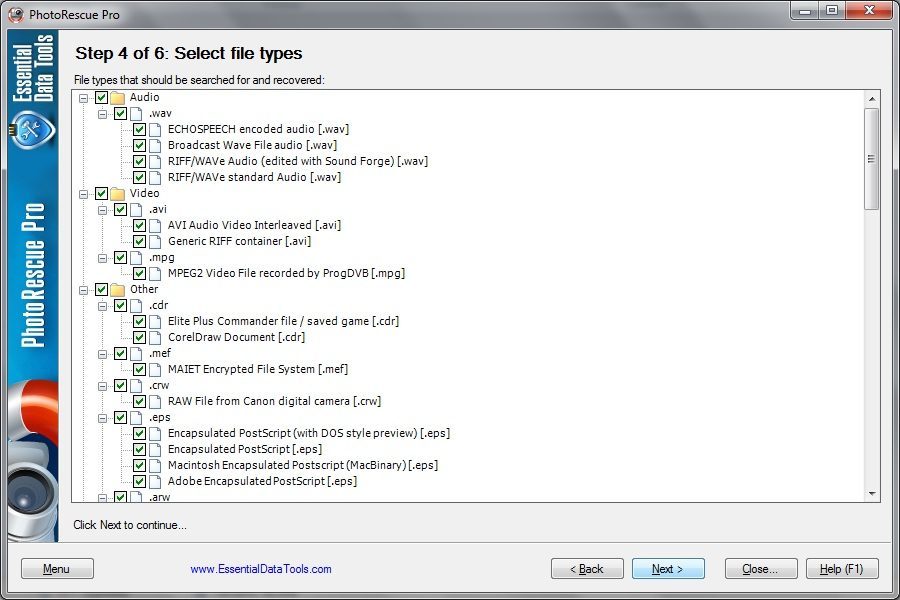Select 'MPEG2 Video File recorded by ProgDVB [.mpg]'
900x600 pixels.
tap(286, 273)
